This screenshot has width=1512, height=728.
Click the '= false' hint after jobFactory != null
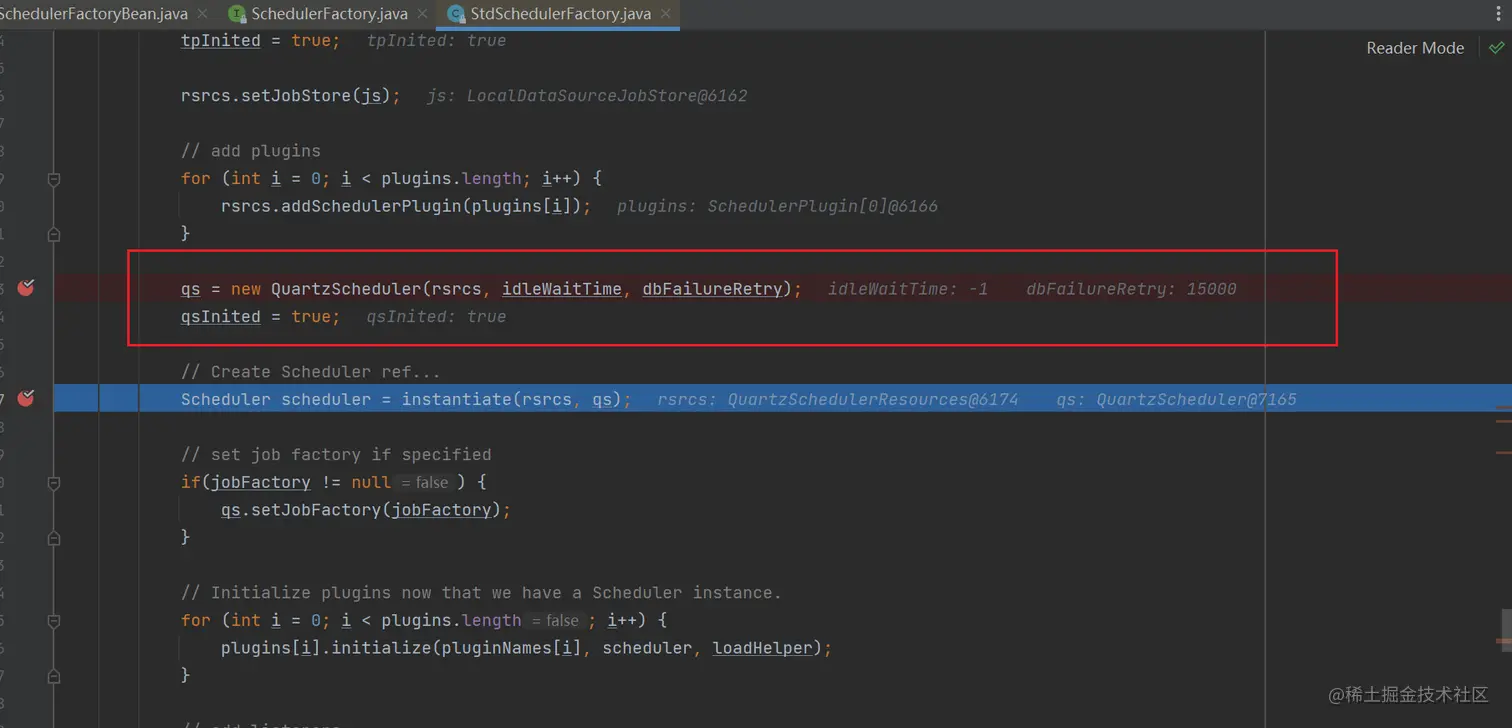click(x=424, y=483)
